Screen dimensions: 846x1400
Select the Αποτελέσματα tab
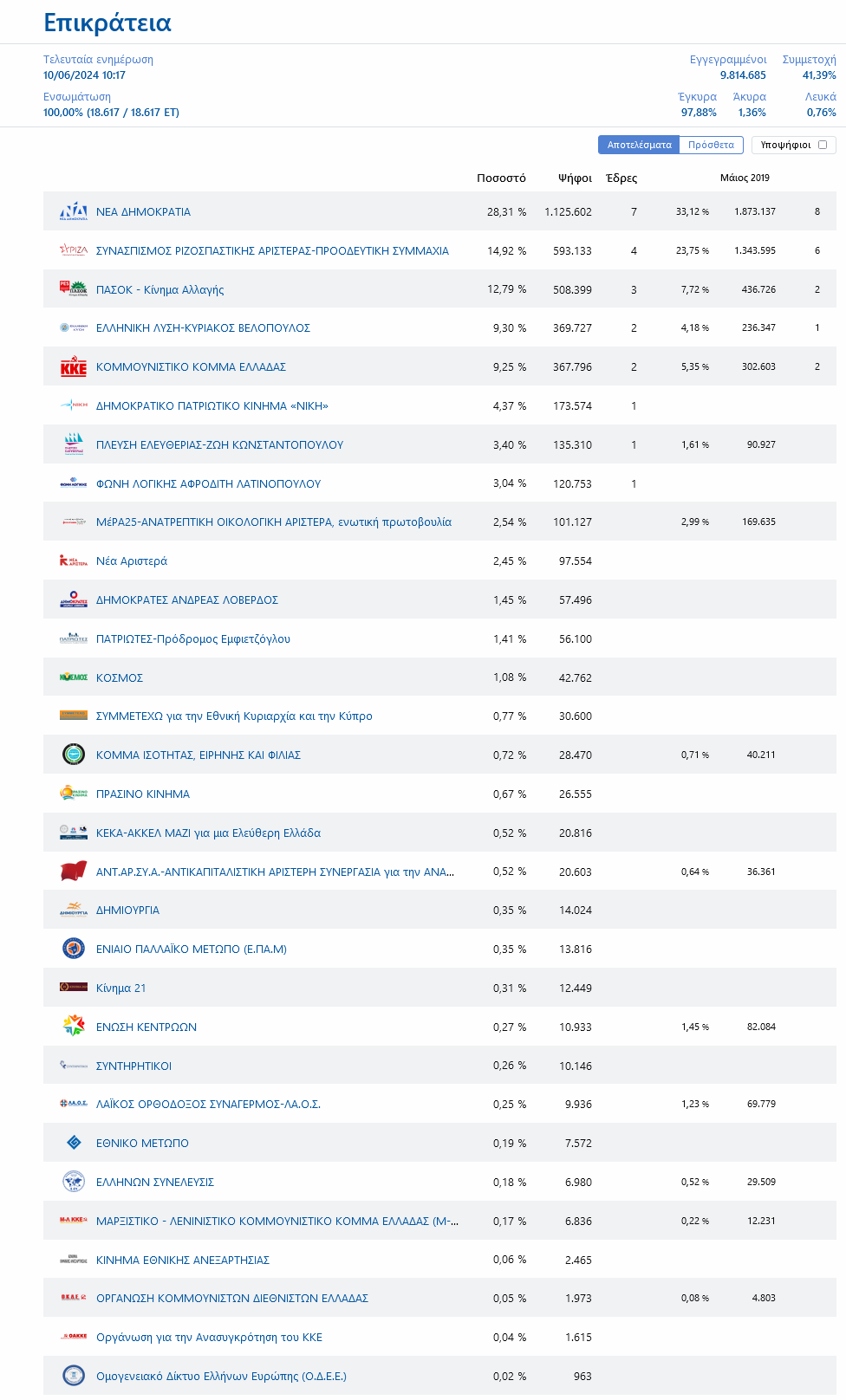tap(639, 145)
